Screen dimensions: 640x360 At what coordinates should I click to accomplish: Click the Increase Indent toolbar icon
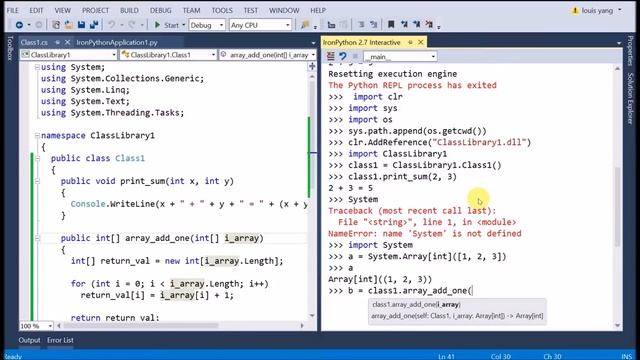(x=373, y=25)
